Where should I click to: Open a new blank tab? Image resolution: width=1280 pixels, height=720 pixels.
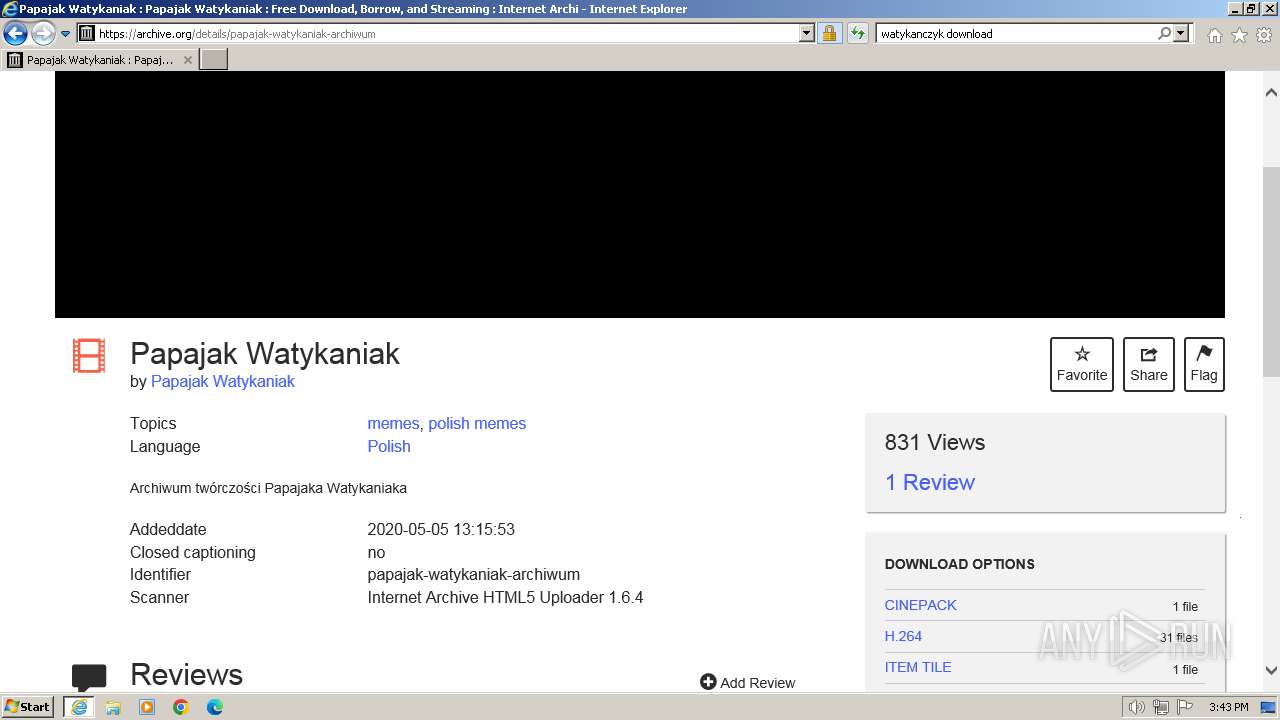214,60
